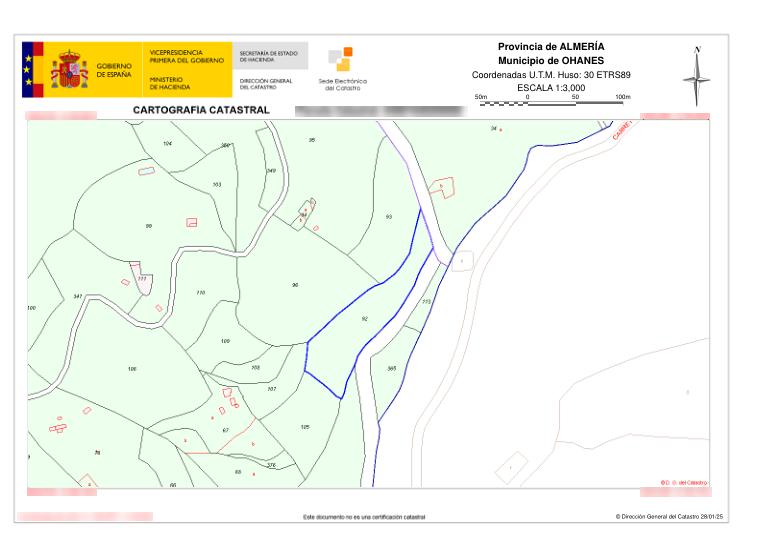Viewport: 766px width, 556px height.
Task: Click the red "CARRET" road label
Action: pyautogui.click(x=622, y=131)
